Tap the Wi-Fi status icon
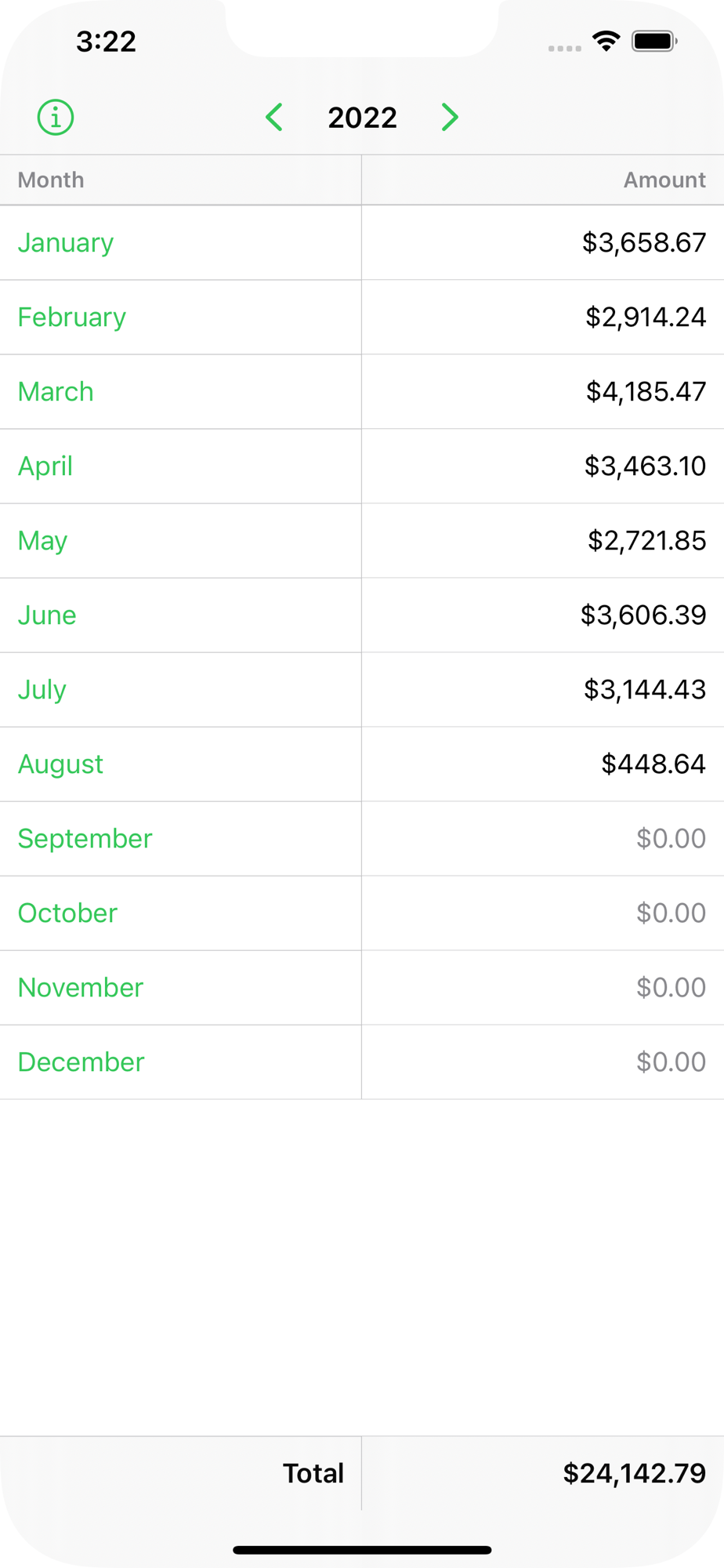 pyautogui.click(x=606, y=41)
